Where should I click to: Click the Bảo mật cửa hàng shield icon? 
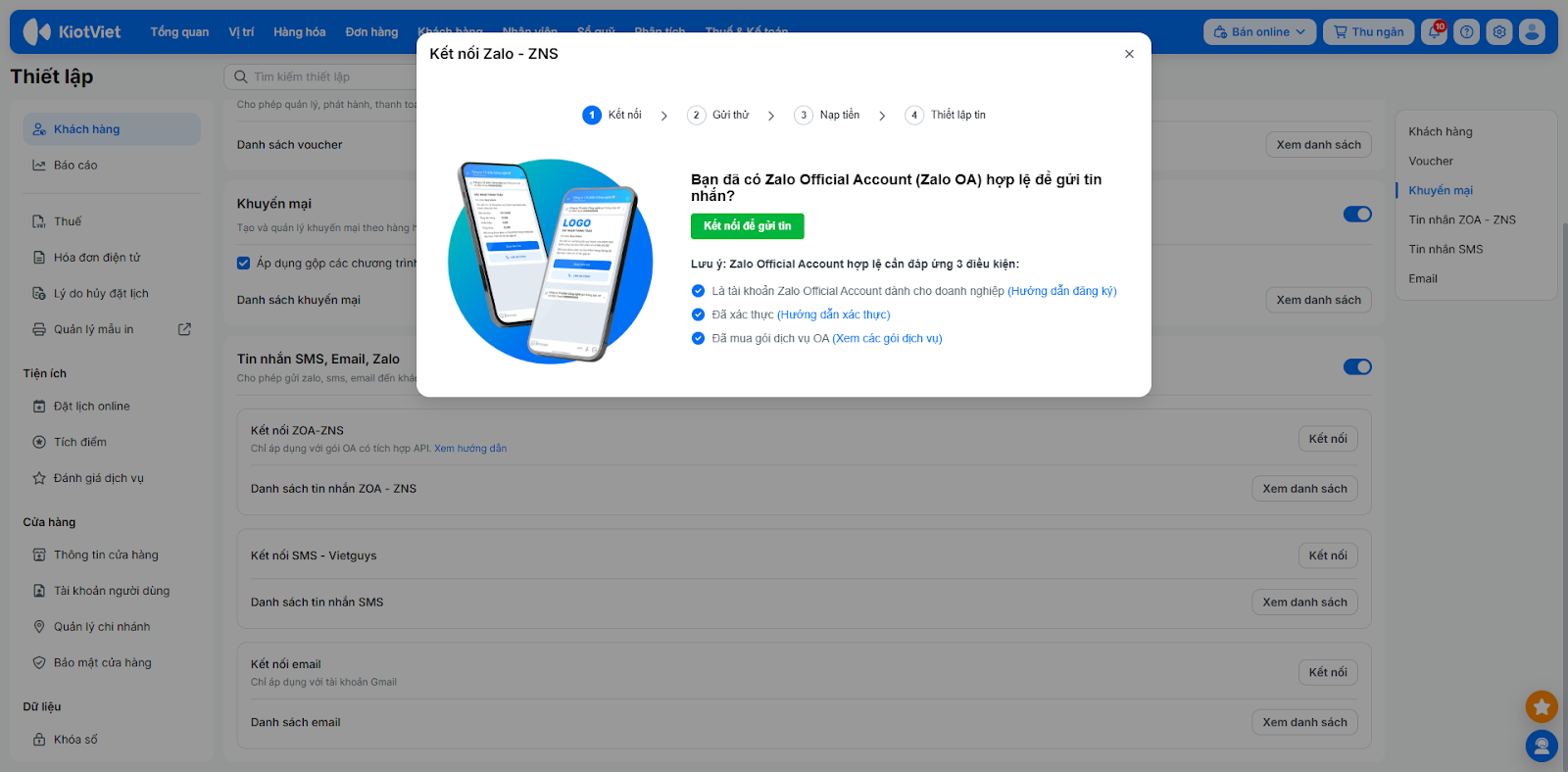[x=39, y=663]
